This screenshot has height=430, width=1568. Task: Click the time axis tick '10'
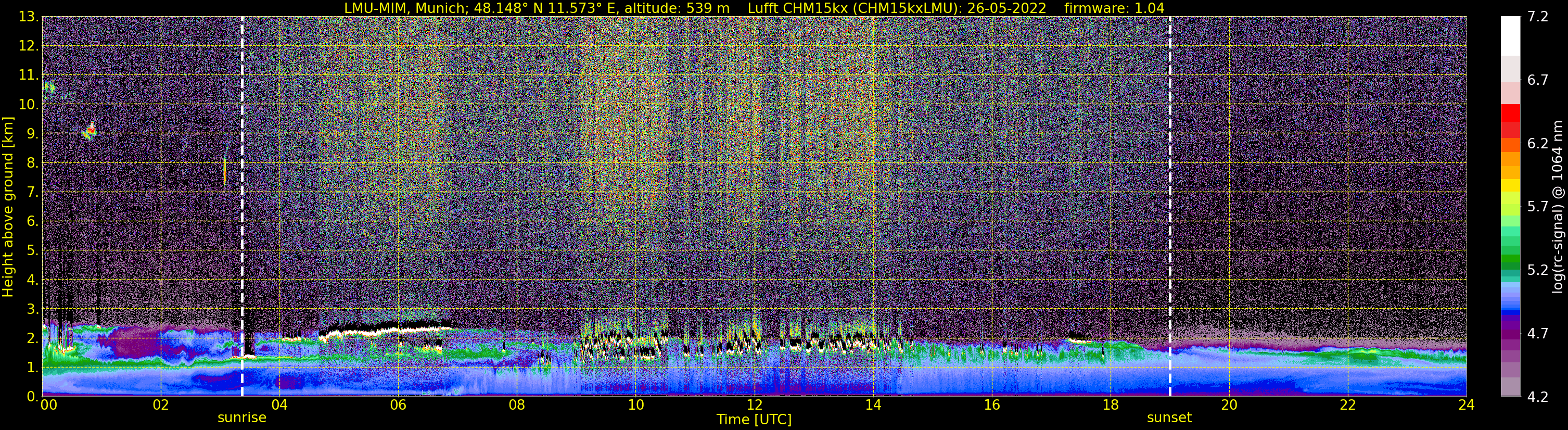[635, 405]
